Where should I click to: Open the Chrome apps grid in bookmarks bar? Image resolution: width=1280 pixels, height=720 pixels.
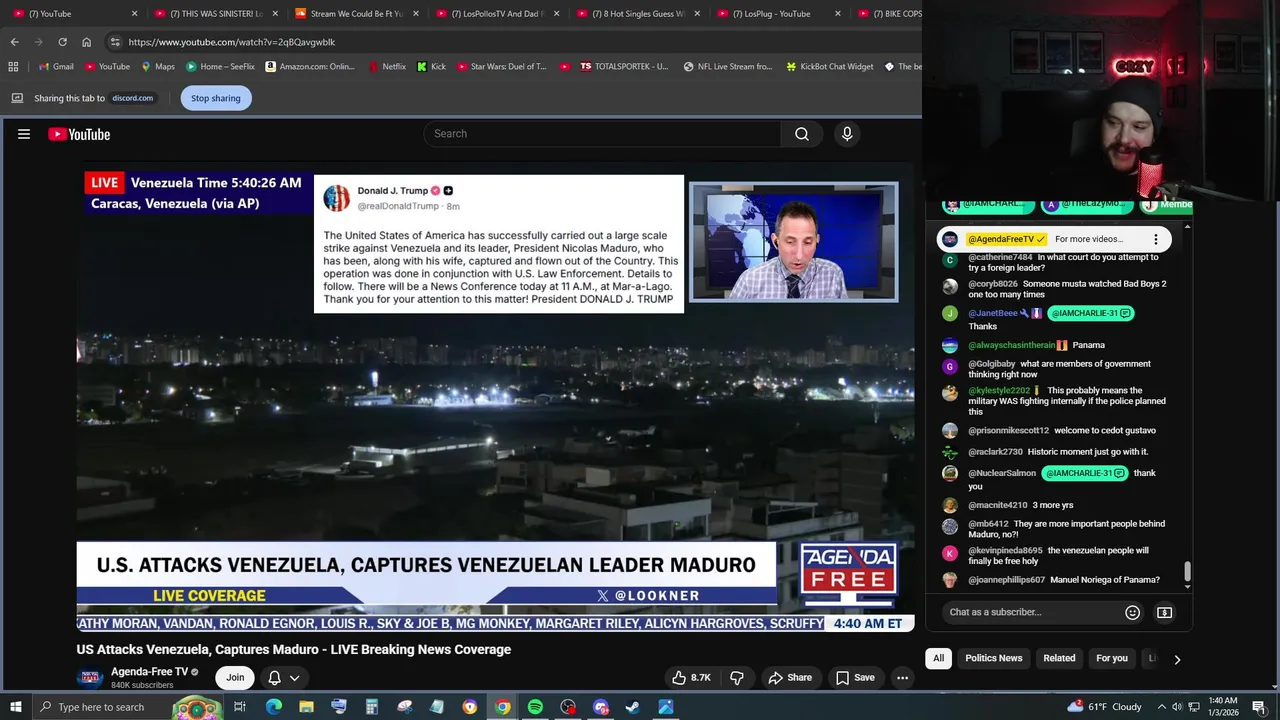[13, 67]
